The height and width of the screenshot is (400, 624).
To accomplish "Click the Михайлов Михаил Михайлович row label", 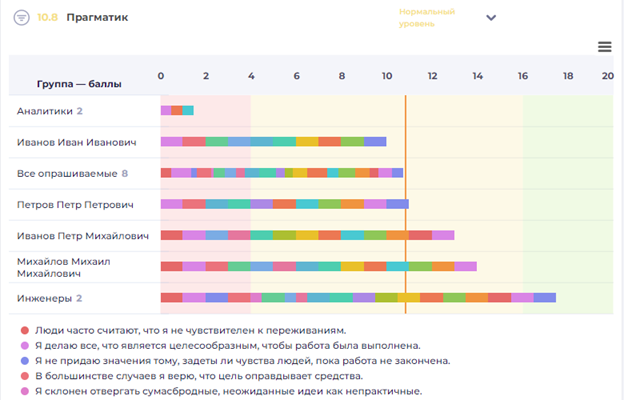I will (x=66, y=267).
